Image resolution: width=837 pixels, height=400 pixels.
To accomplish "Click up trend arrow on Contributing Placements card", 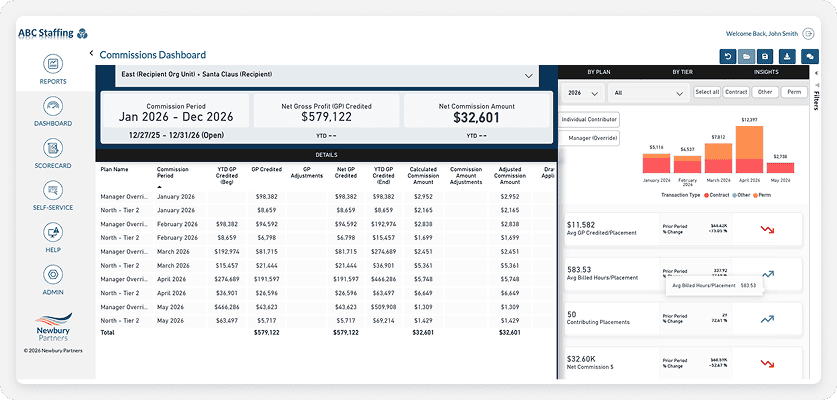I will pyautogui.click(x=767, y=319).
